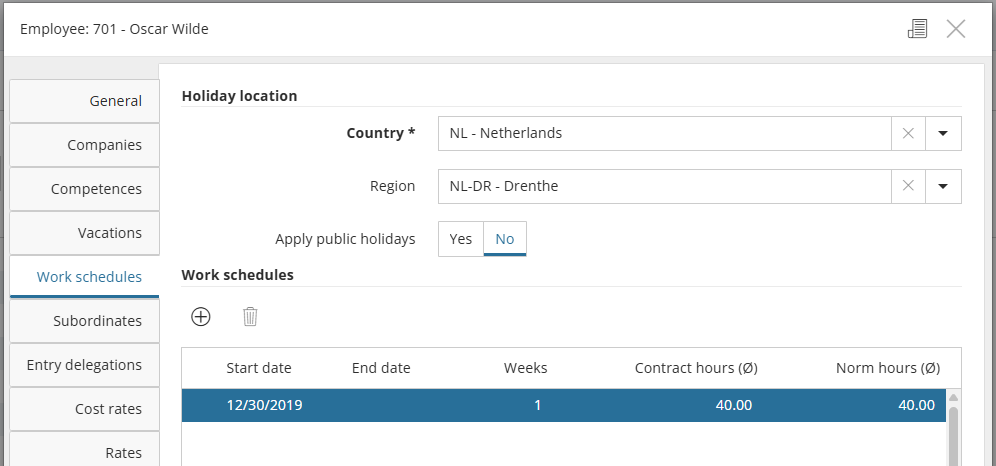Set Apply public holidays to No
Image resolution: width=996 pixels, height=466 pixels.
(x=505, y=239)
